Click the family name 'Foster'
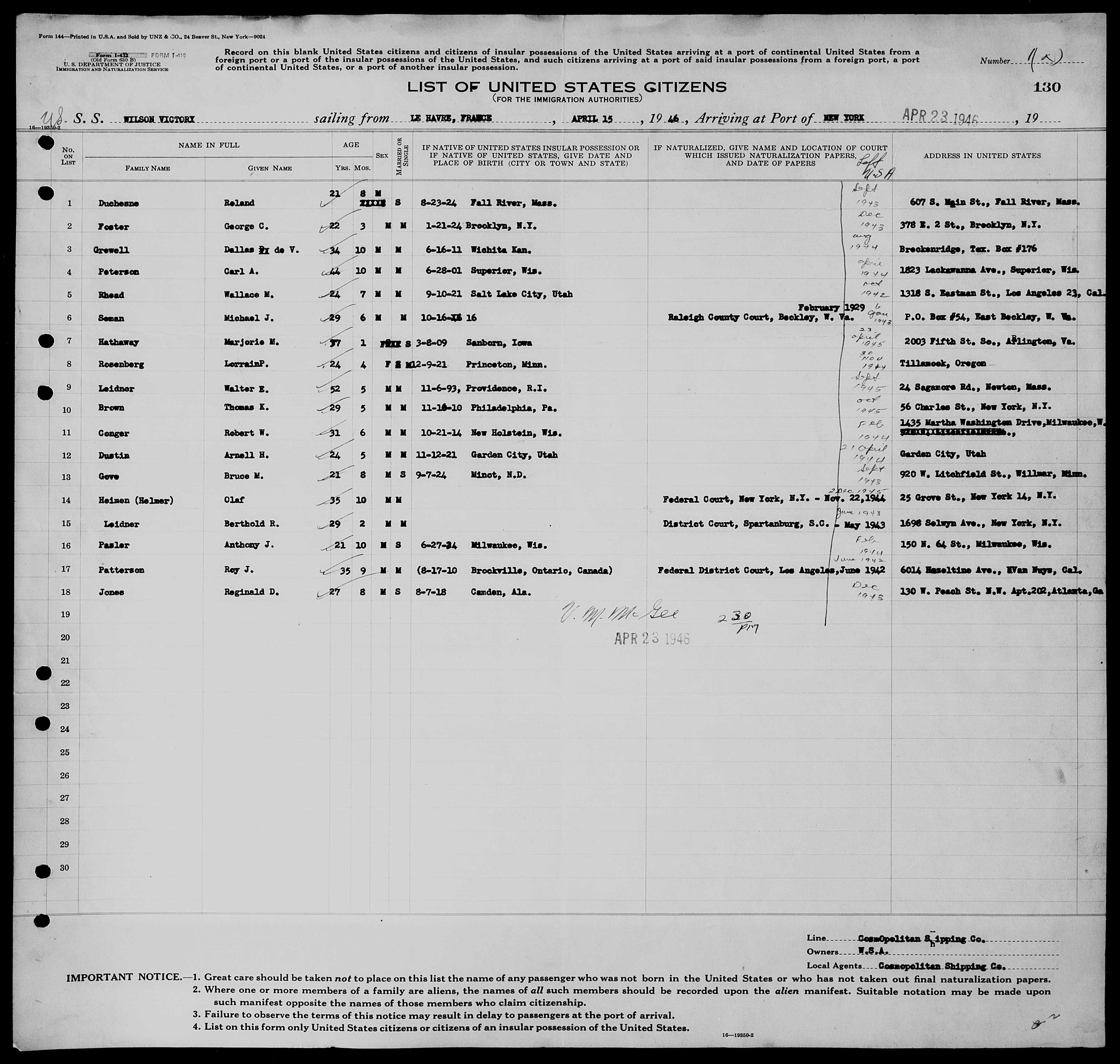Image resolution: width=1120 pixels, height=1064 pixels. coord(113,227)
